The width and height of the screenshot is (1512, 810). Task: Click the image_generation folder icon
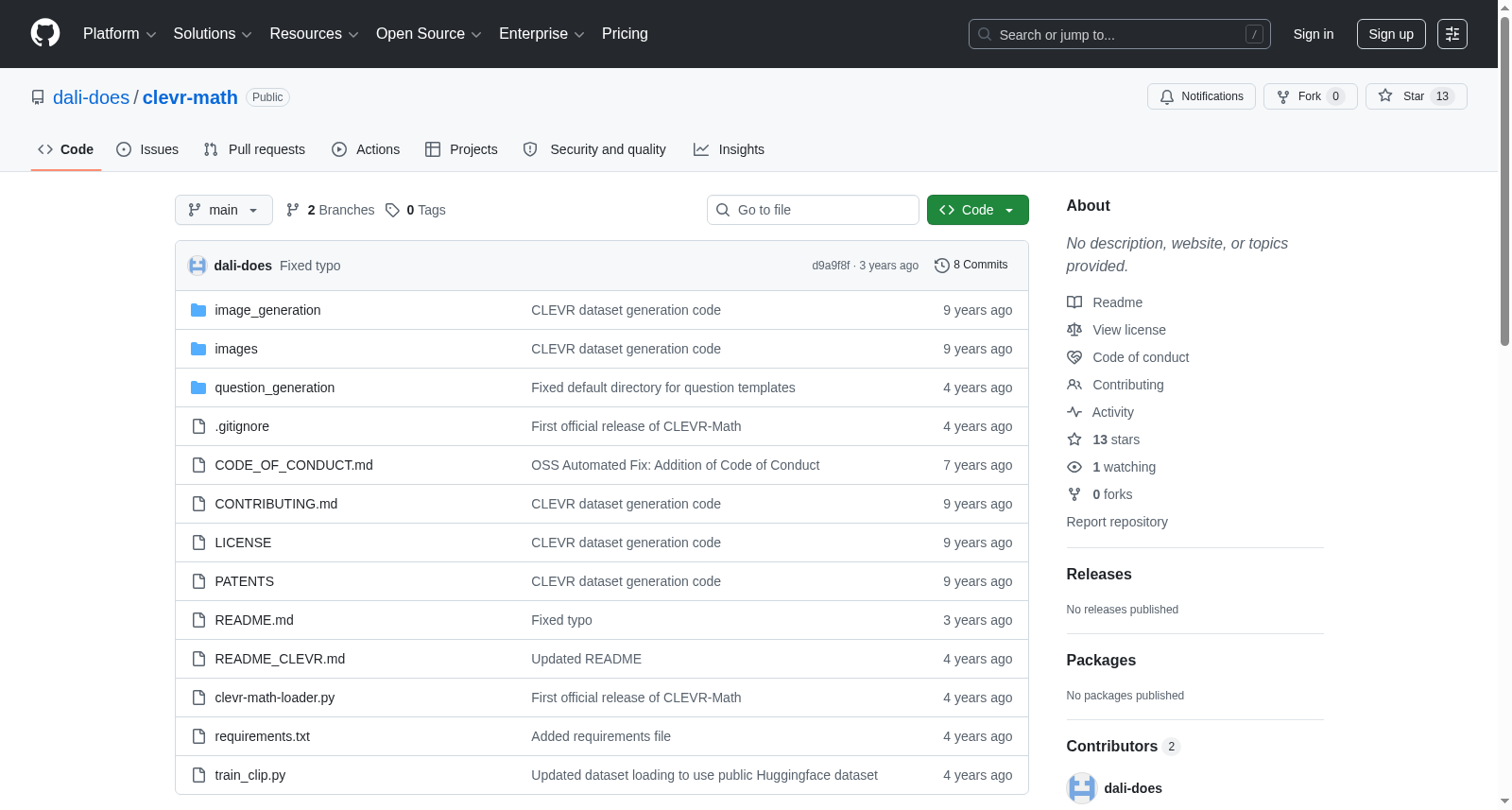(x=198, y=310)
